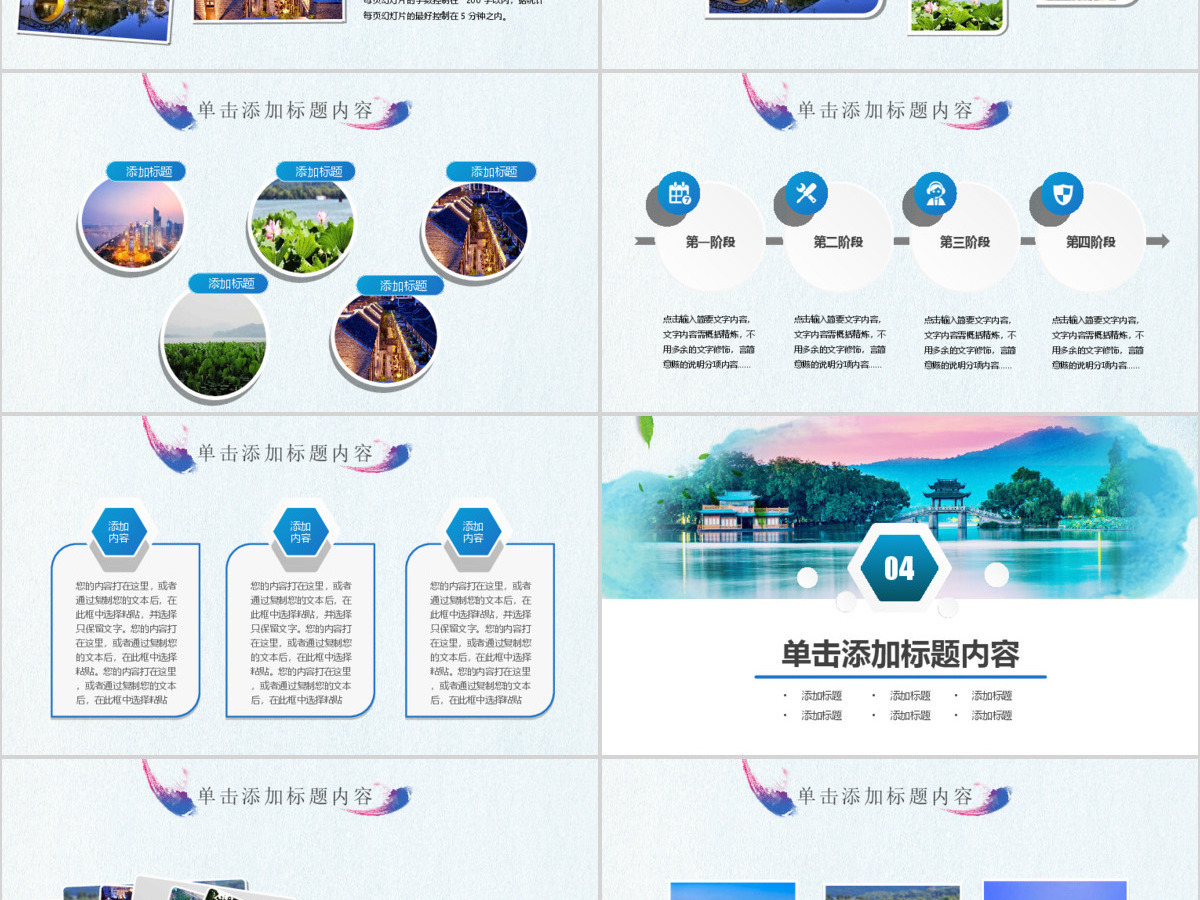Select the middle 添加内容 hexagon
The width and height of the screenshot is (1200, 900).
click(300, 532)
